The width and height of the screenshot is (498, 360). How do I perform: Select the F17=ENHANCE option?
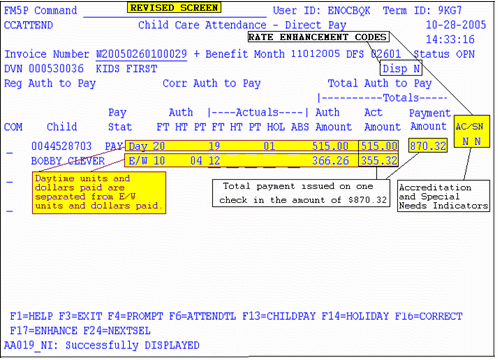tap(44, 331)
